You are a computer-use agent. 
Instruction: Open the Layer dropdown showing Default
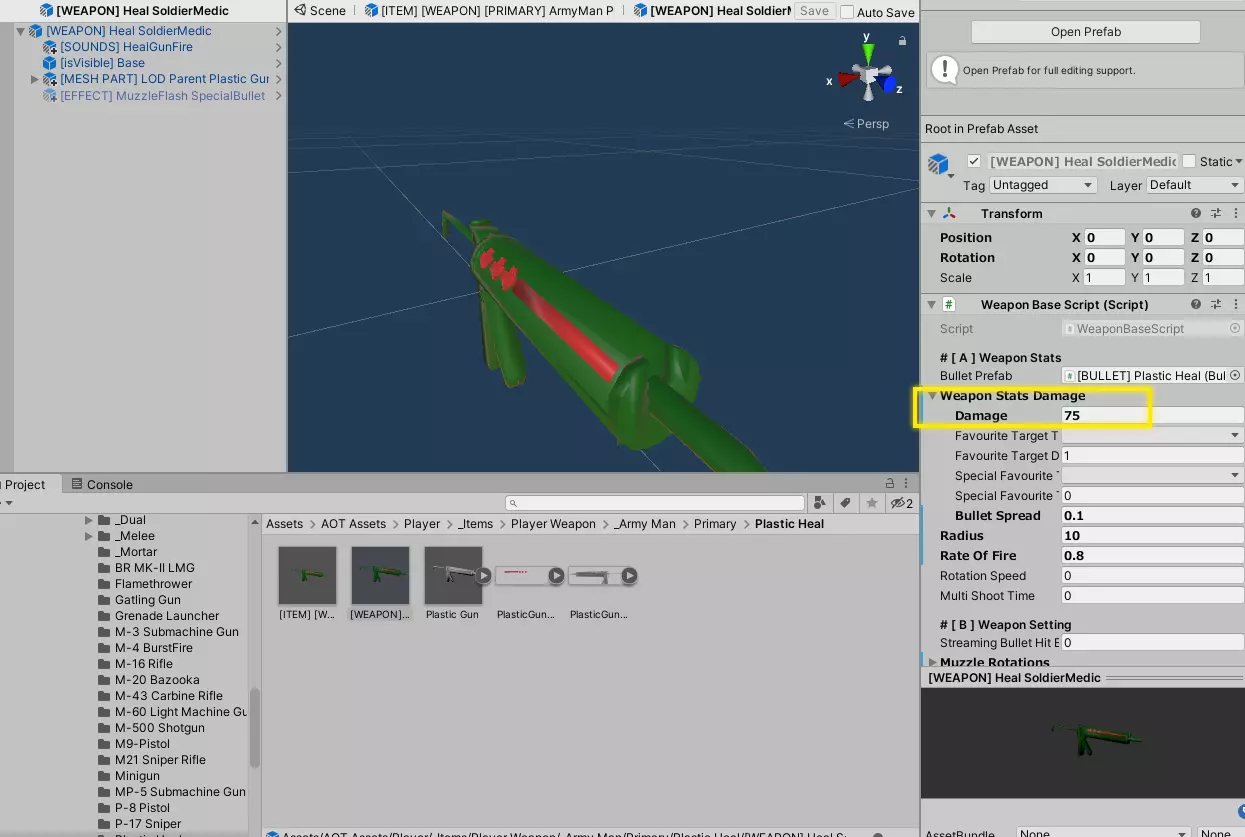pyautogui.click(x=1194, y=185)
